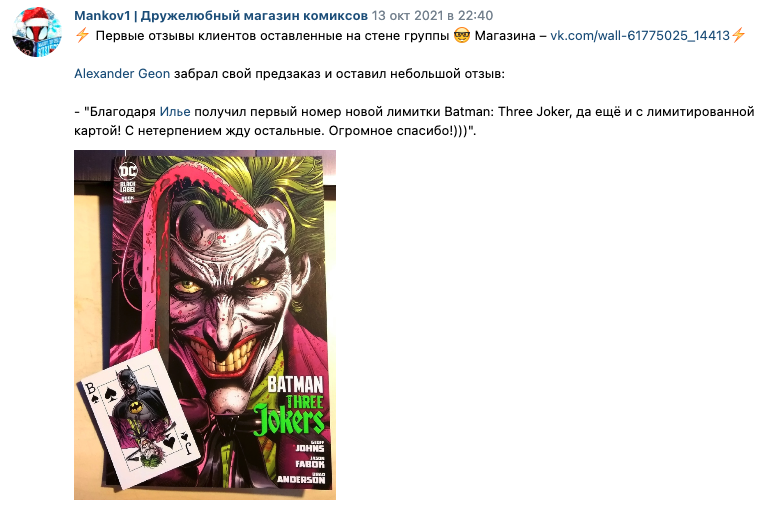Click the Batman playing card in the photo
This screenshot has height=511, width=763.
click(140, 419)
